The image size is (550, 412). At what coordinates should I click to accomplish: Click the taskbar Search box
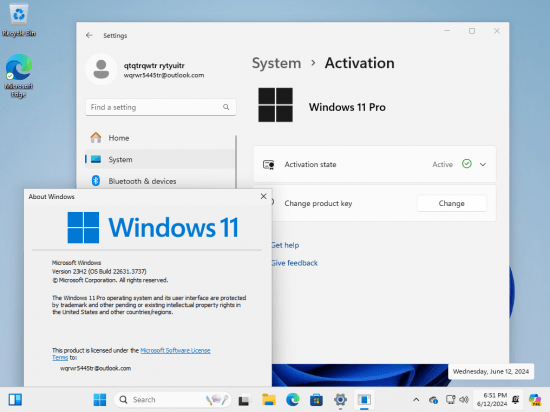(x=172, y=400)
